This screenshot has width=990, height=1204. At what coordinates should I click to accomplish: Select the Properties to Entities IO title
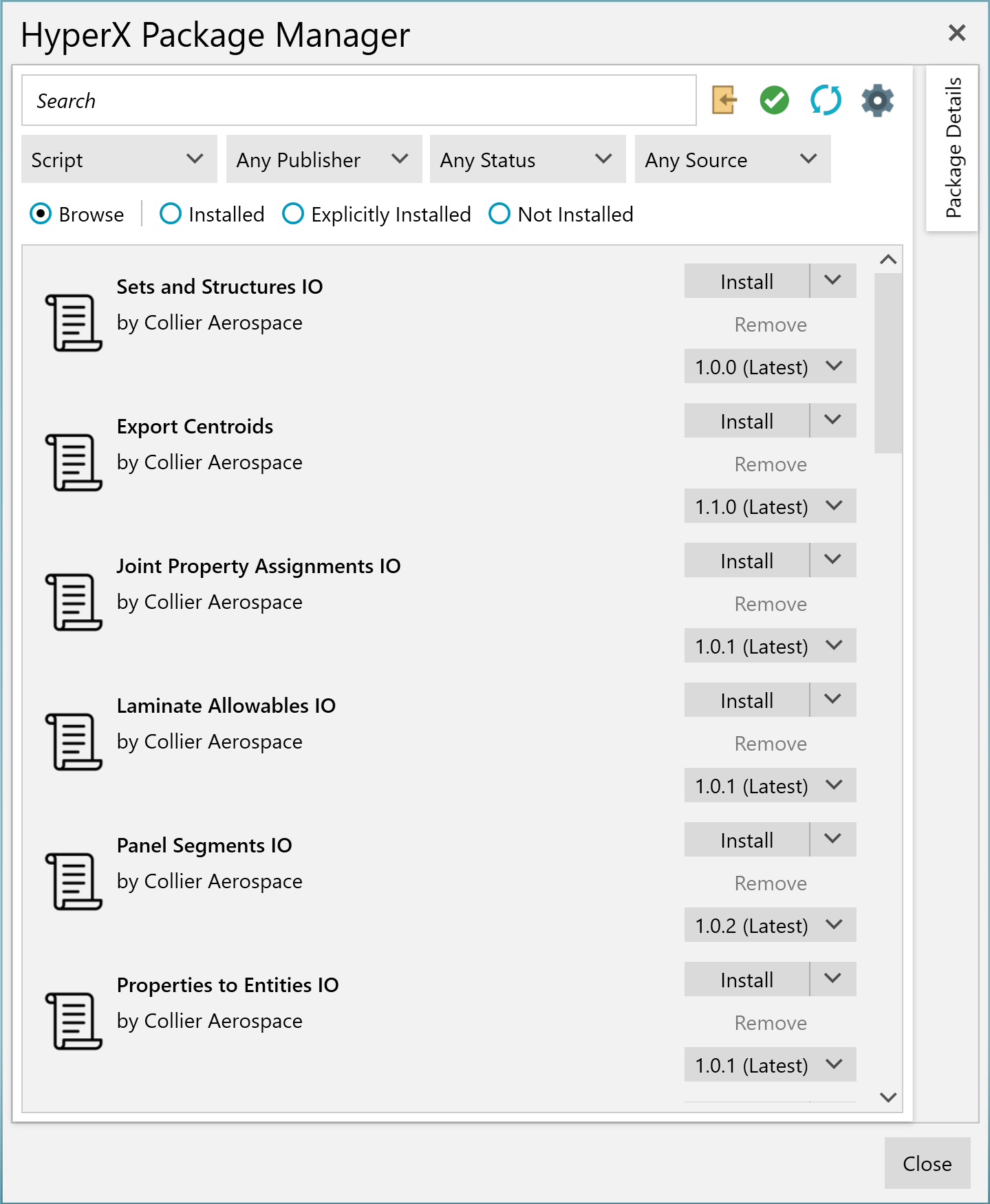[x=228, y=985]
